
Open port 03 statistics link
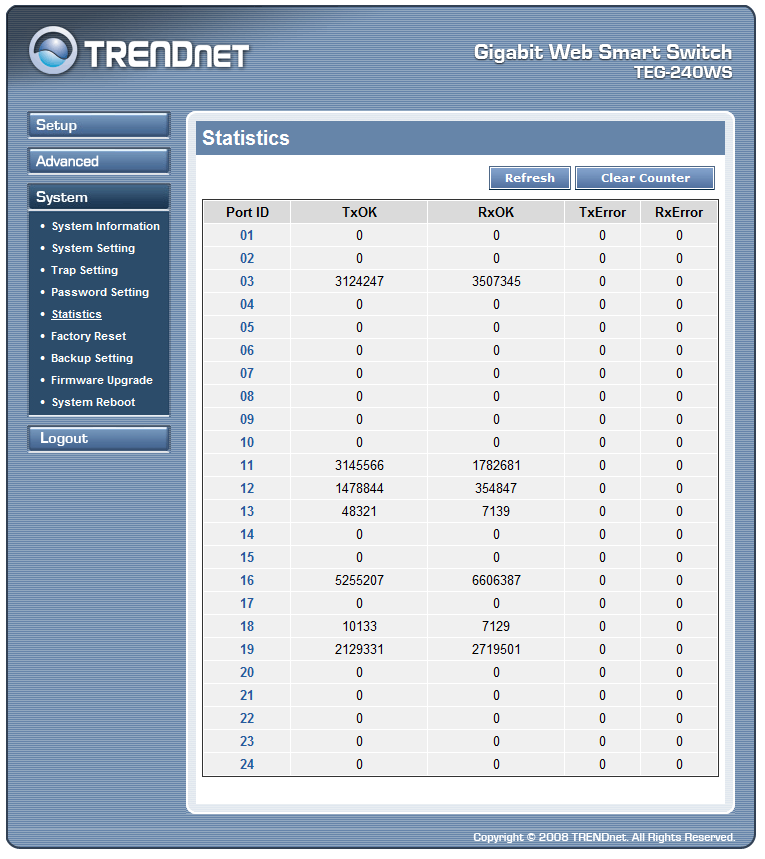point(247,282)
